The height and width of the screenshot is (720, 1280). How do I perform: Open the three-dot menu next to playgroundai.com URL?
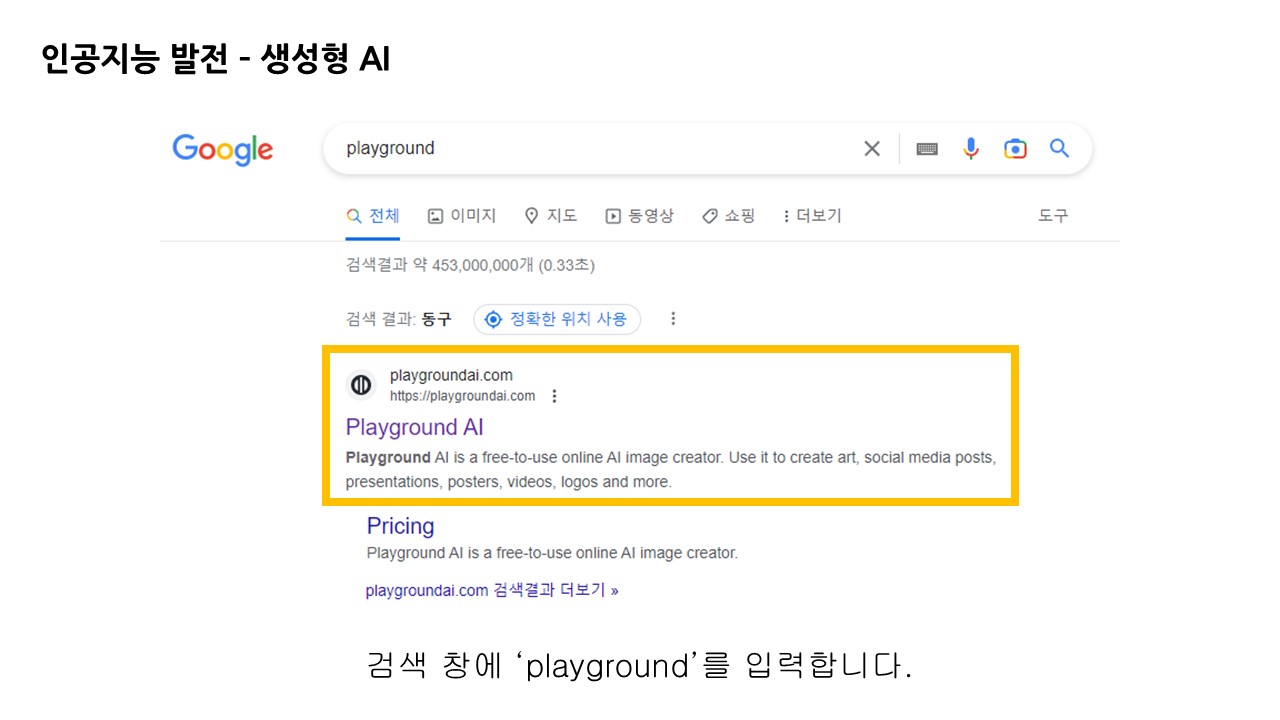(555, 396)
